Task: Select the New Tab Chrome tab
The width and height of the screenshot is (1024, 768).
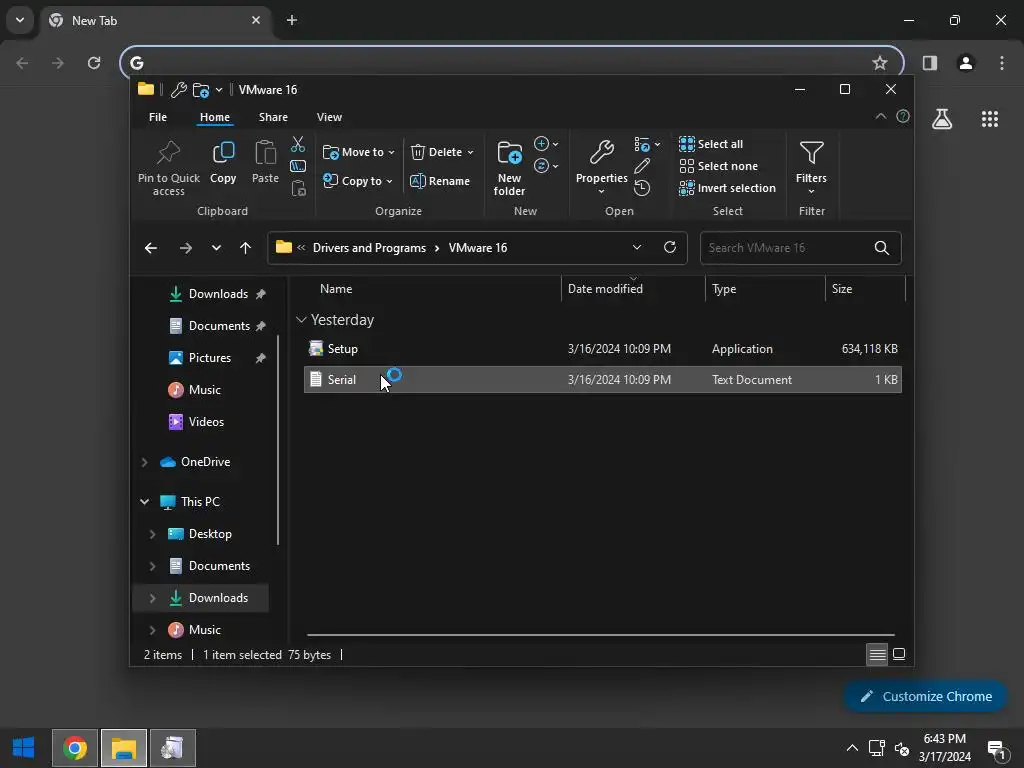Action: click(x=155, y=21)
